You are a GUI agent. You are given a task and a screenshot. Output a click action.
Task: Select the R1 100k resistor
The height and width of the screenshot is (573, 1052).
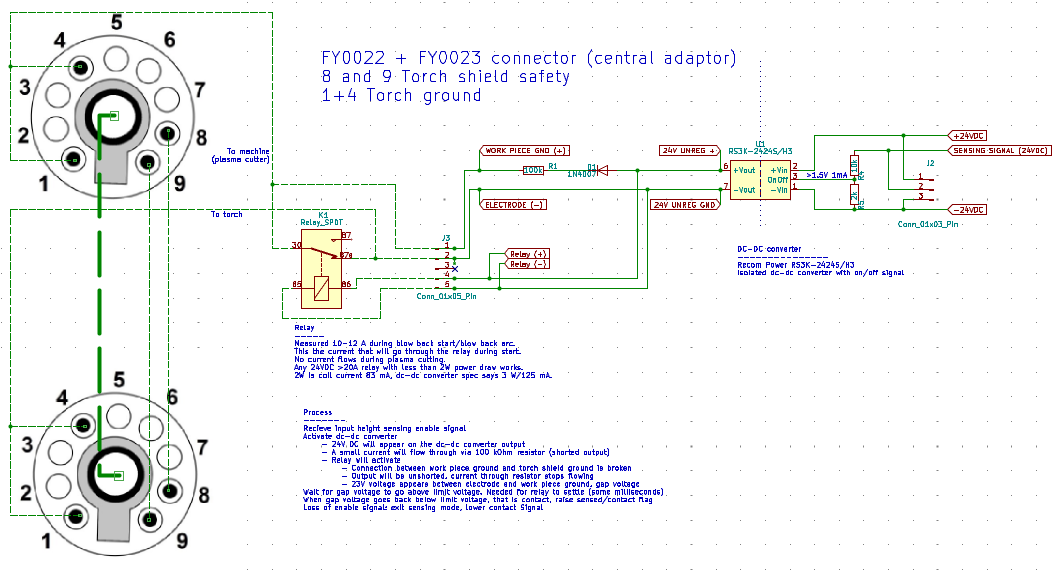[534, 170]
